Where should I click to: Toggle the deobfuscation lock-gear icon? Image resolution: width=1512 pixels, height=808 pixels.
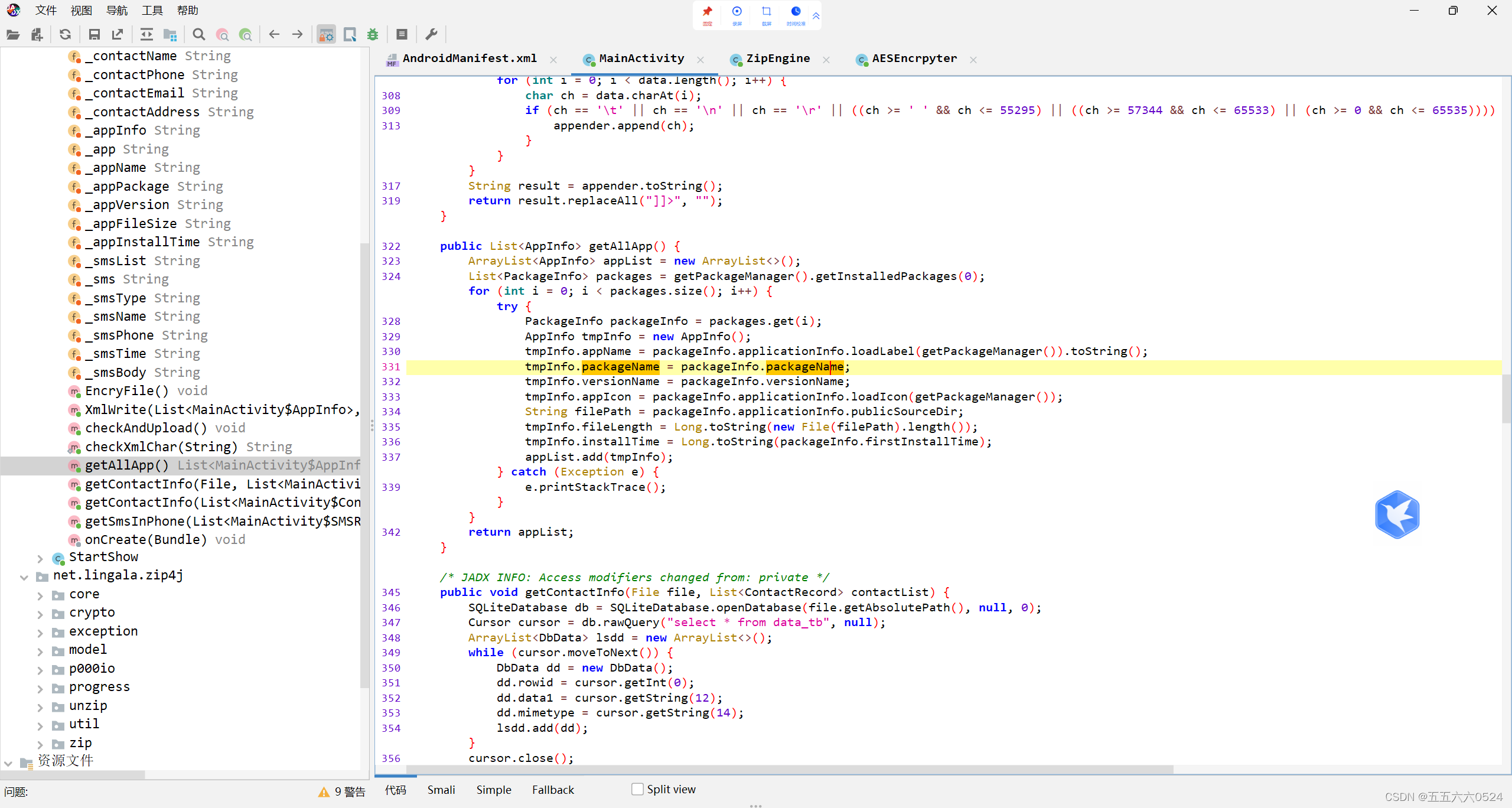click(326, 35)
